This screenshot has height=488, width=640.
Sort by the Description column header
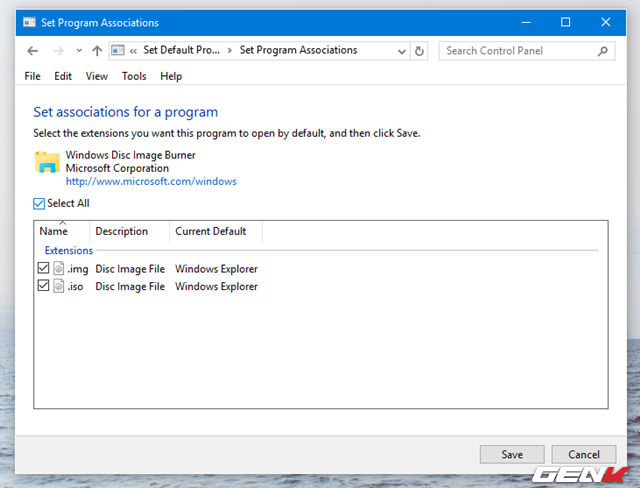point(129,231)
